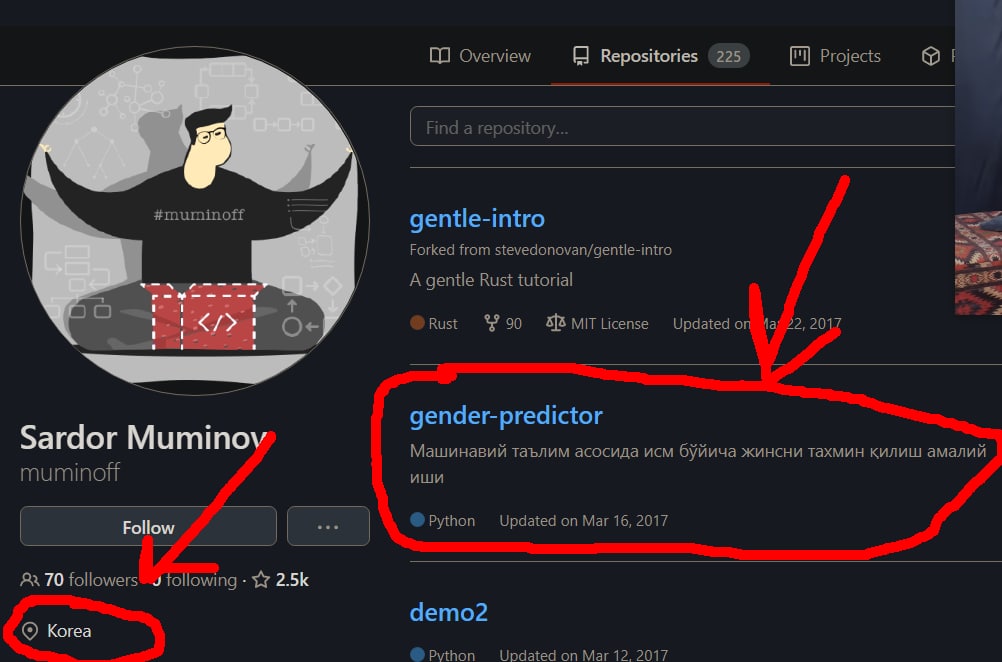Image resolution: width=1002 pixels, height=662 pixels.
Task: Open the demo2 repository link
Action: (x=449, y=612)
